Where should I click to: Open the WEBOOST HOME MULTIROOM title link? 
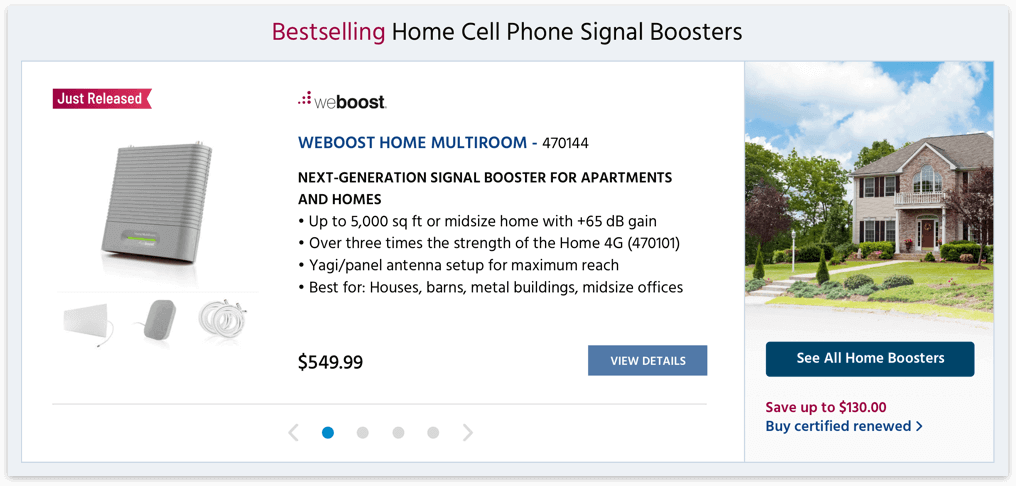(x=412, y=143)
